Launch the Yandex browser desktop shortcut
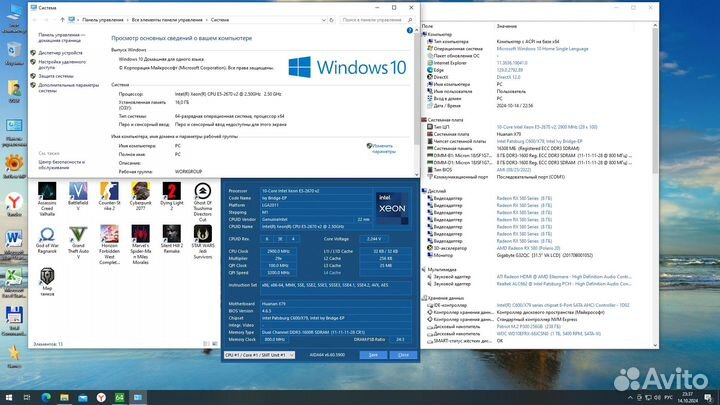Viewport: 720px width, 405px height. click(14, 204)
